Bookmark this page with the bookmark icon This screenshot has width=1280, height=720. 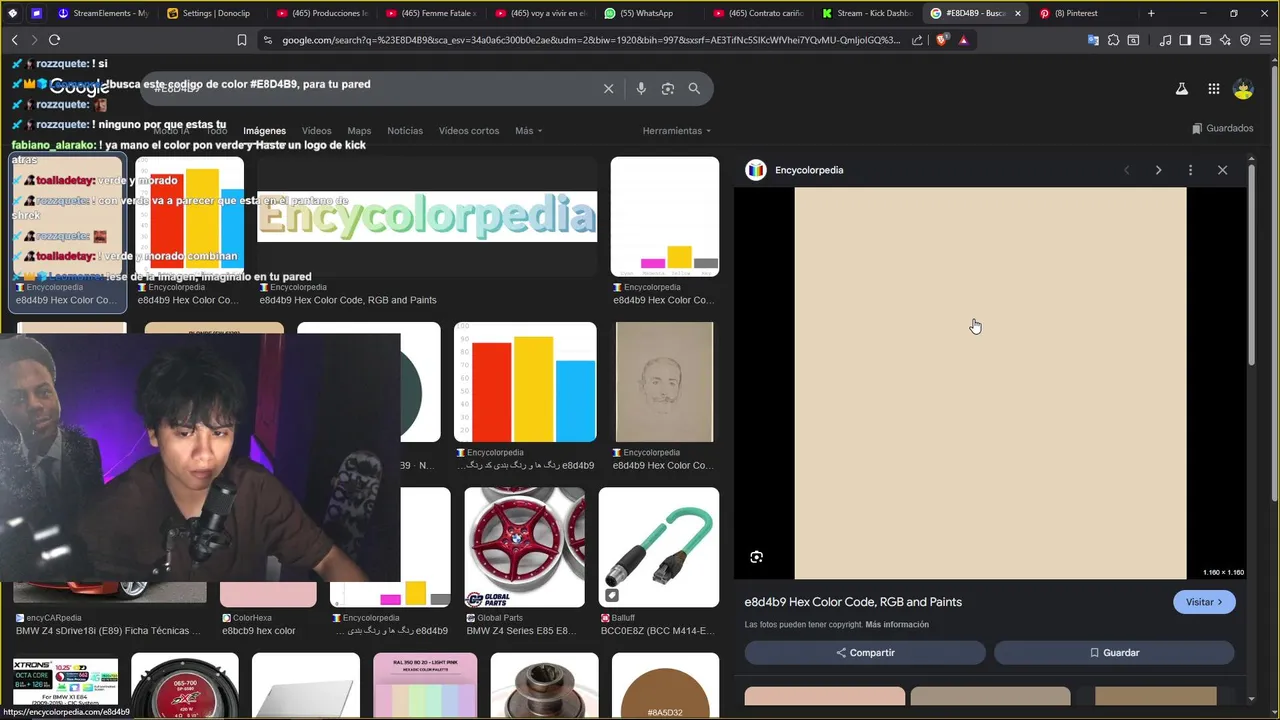[242, 40]
